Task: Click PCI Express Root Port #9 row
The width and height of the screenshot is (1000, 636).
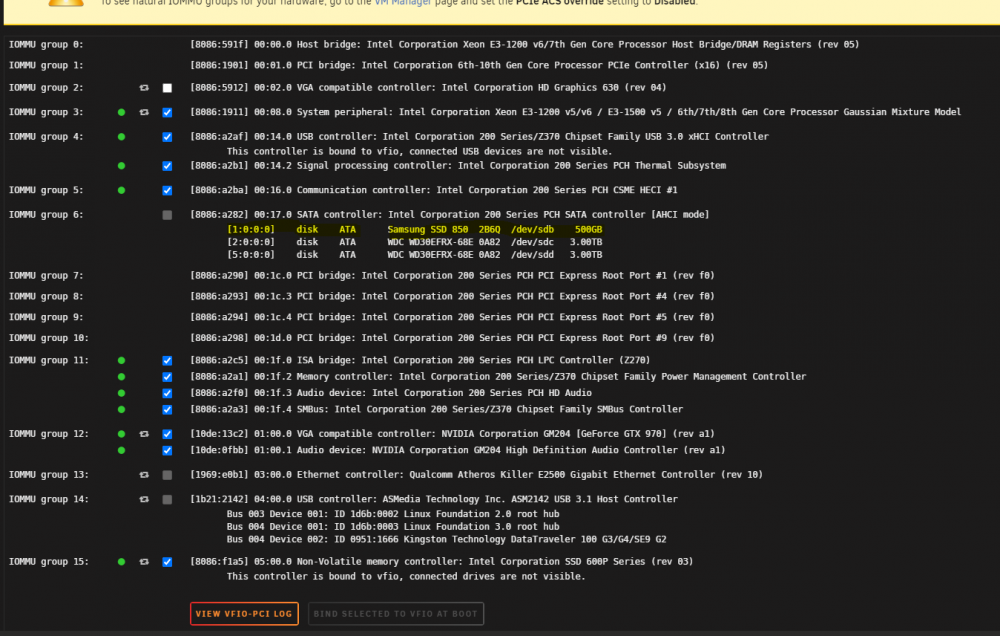Action: click(452, 337)
